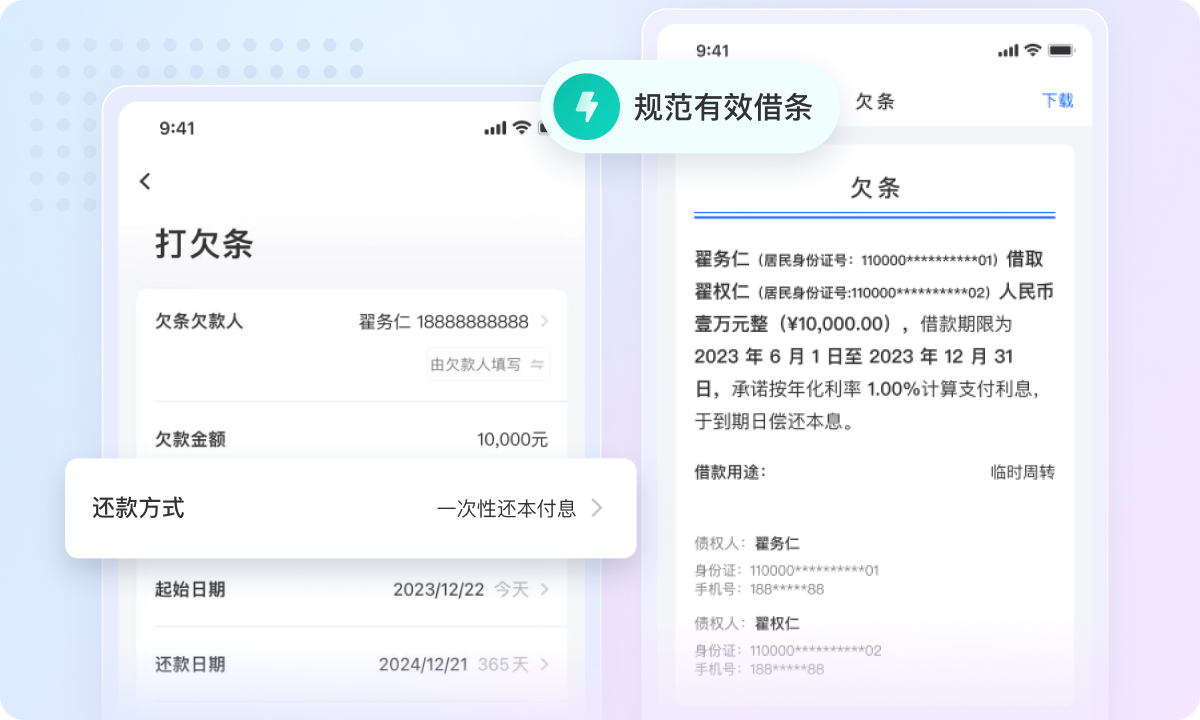Expand 欠条欠款人 row chevron

point(545,321)
